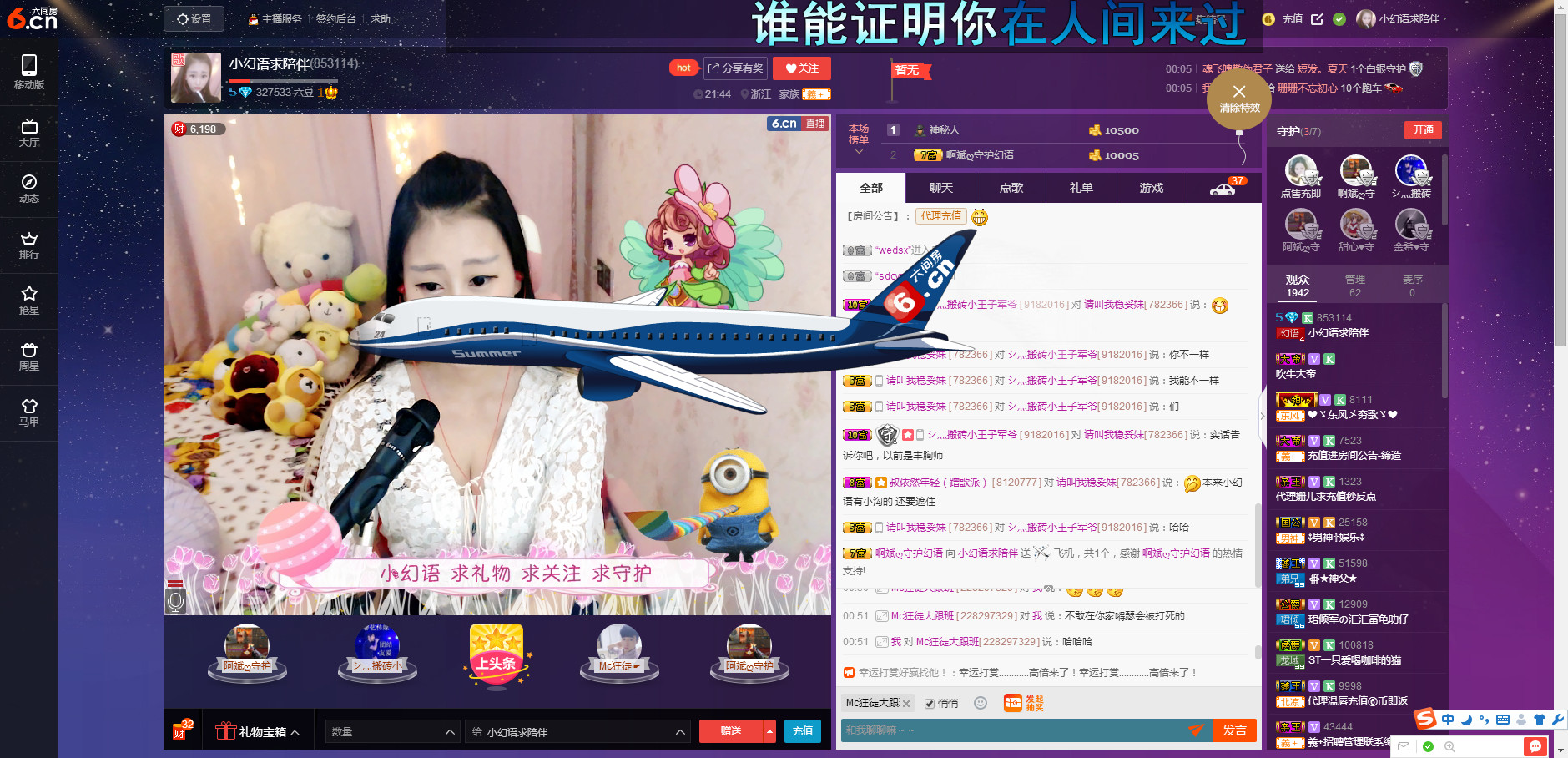
Task: Click 代理充值 button in room announcement
Action: point(941,216)
